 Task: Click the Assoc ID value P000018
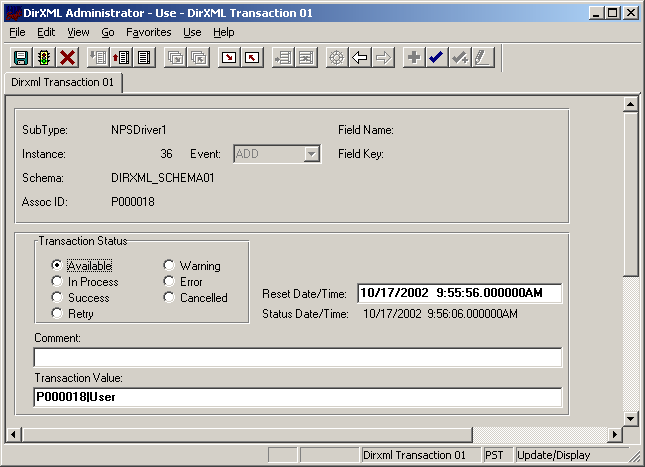(x=133, y=202)
